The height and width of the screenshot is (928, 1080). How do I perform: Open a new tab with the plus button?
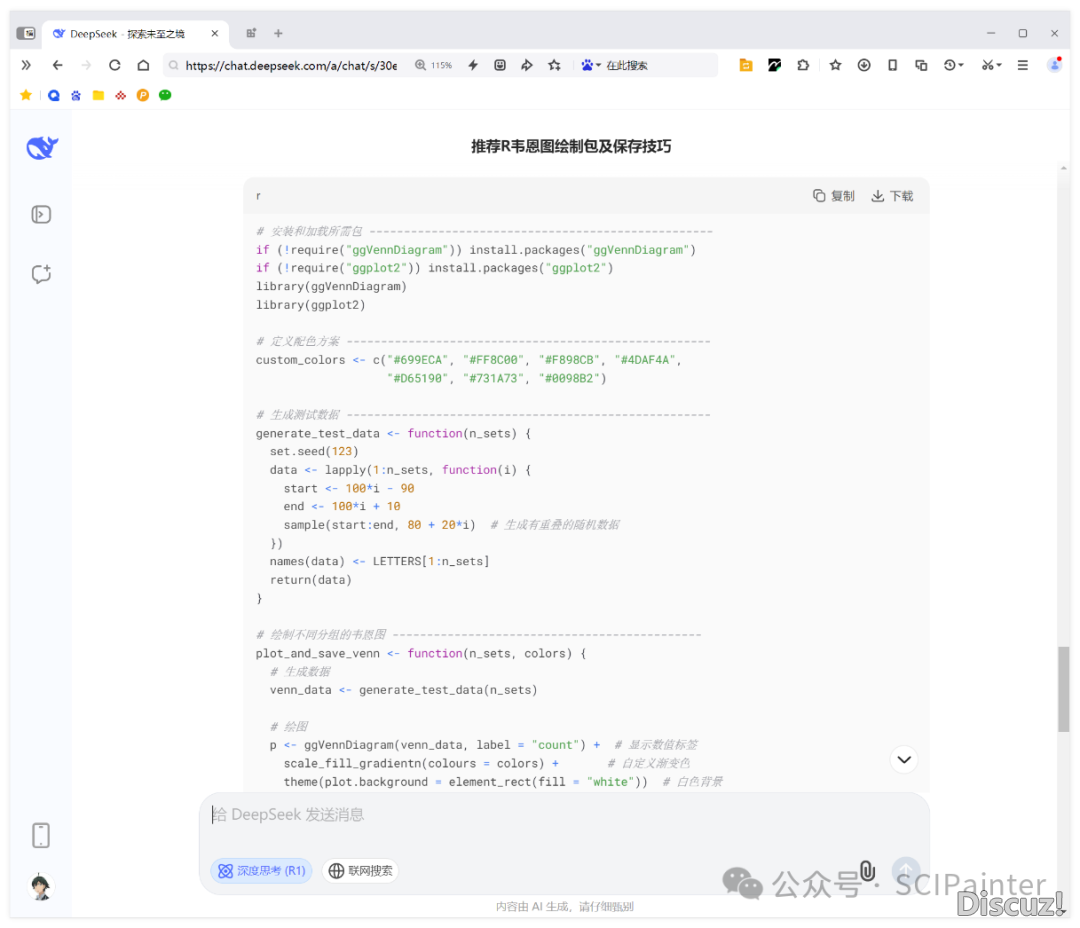pos(278,33)
